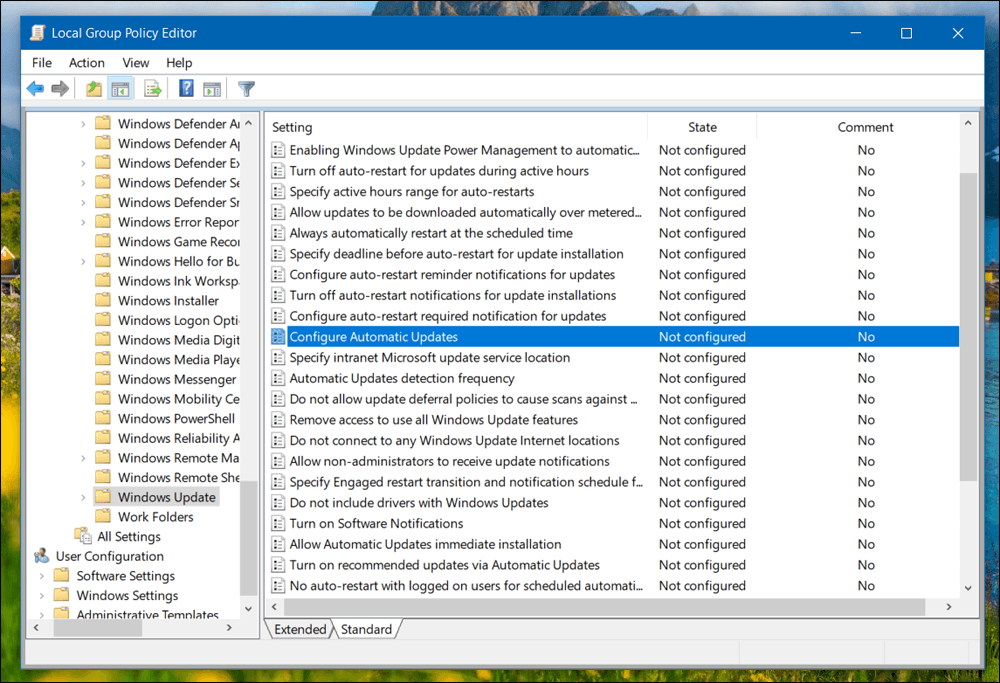Click the Forward arrow toolbar icon

(x=60, y=89)
